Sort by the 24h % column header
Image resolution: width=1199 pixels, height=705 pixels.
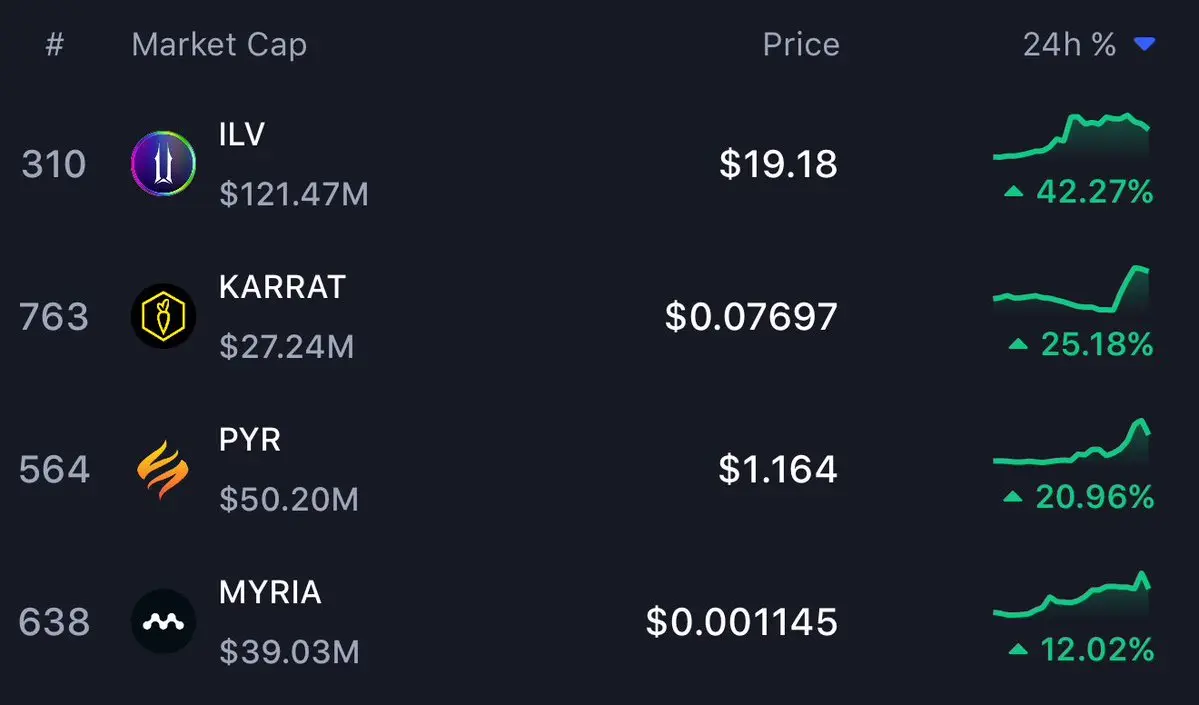(1069, 44)
